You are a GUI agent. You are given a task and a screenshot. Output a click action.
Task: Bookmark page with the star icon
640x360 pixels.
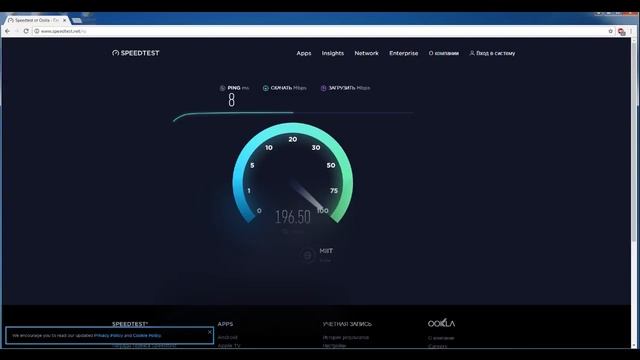611,31
